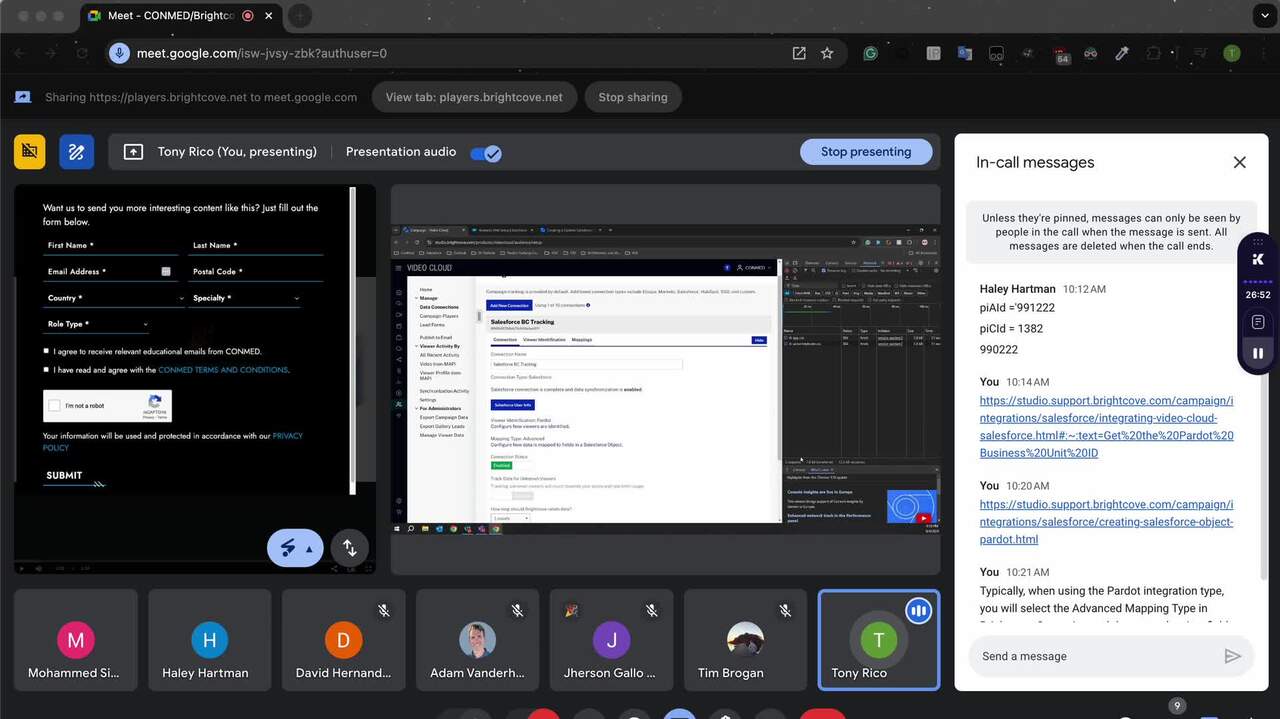Screen dimensions: 1280x719
Task: Check the agree to terms and conditions box
Action: [x=46, y=370]
